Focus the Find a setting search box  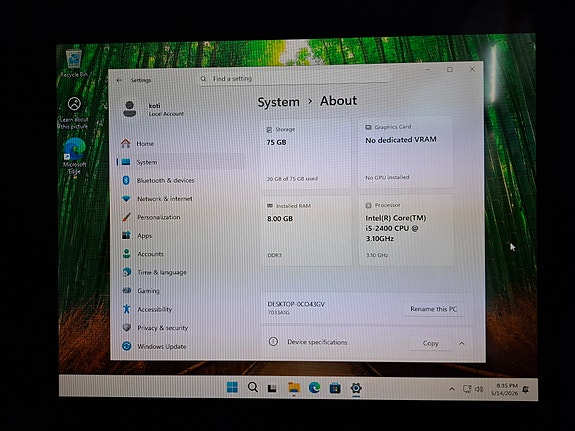click(x=293, y=78)
